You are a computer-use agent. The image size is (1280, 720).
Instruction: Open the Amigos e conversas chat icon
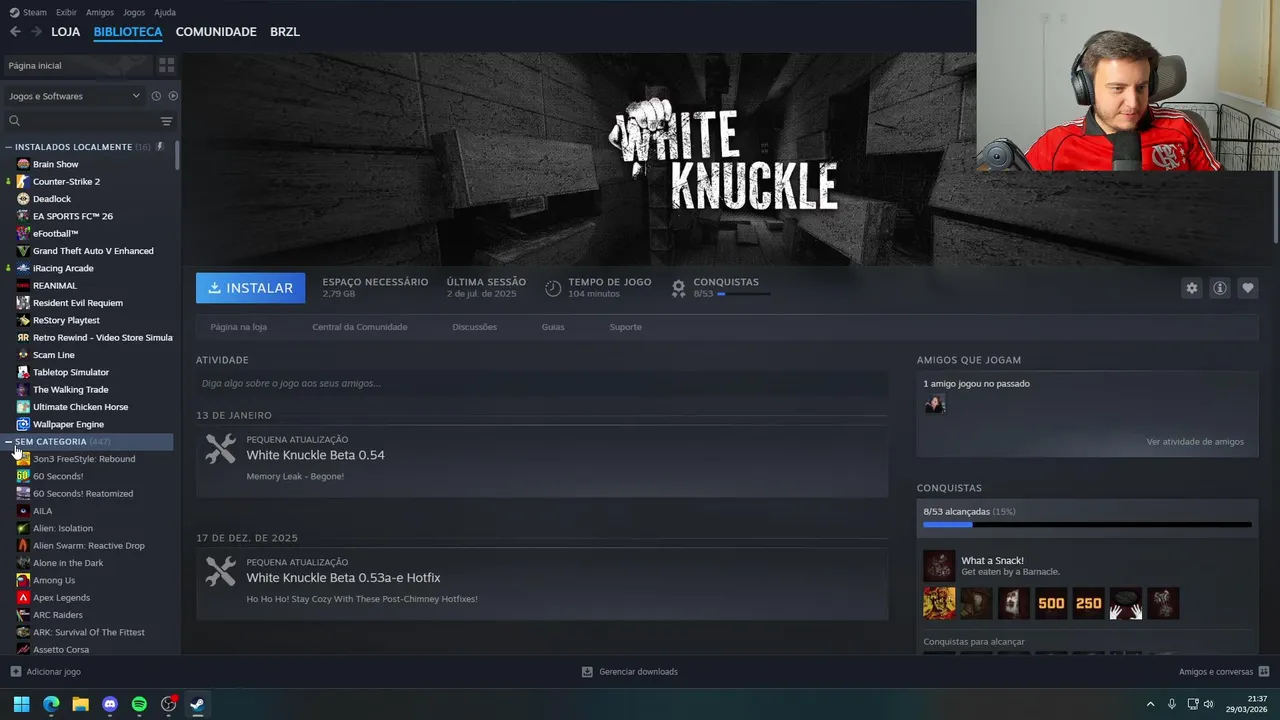tap(1264, 672)
